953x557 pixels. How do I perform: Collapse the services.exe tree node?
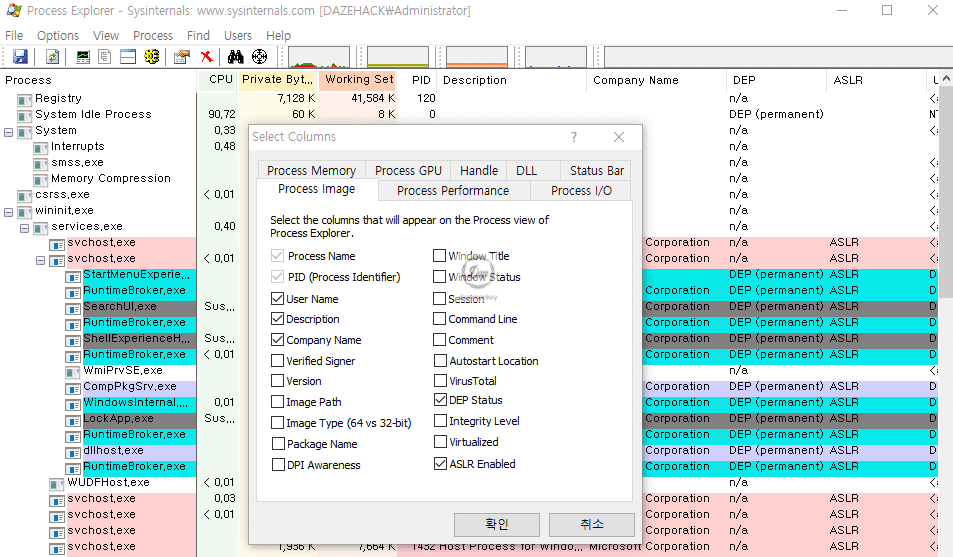pyautogui.click(x=24, y=229)
